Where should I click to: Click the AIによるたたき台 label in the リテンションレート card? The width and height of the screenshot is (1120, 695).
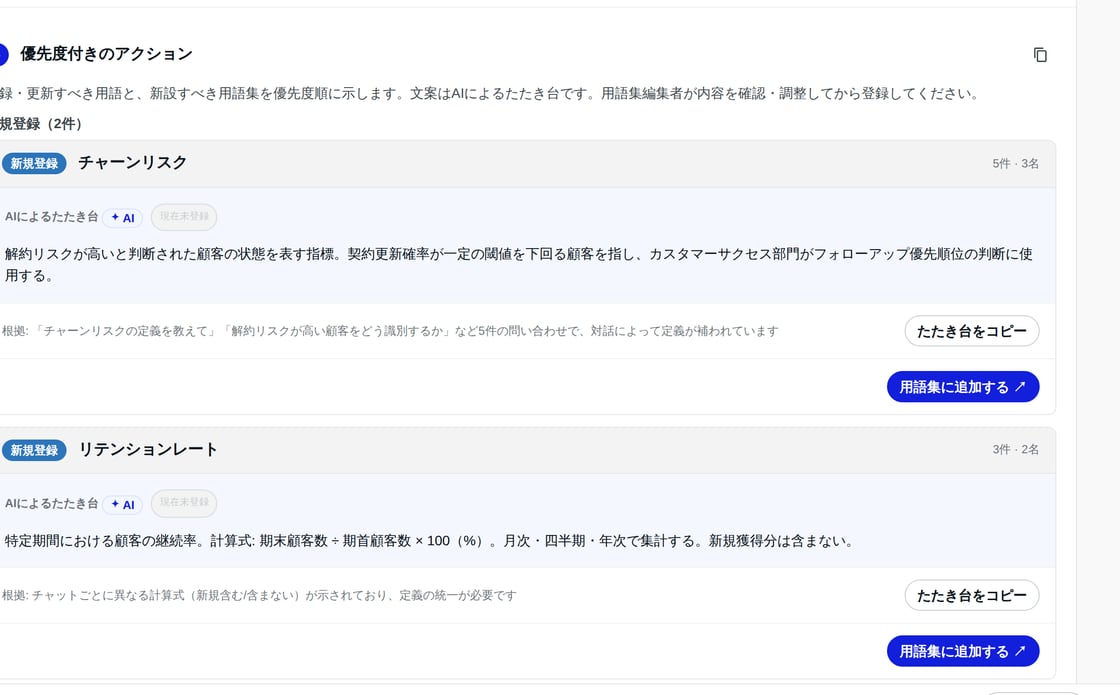[x=51, y=503]
